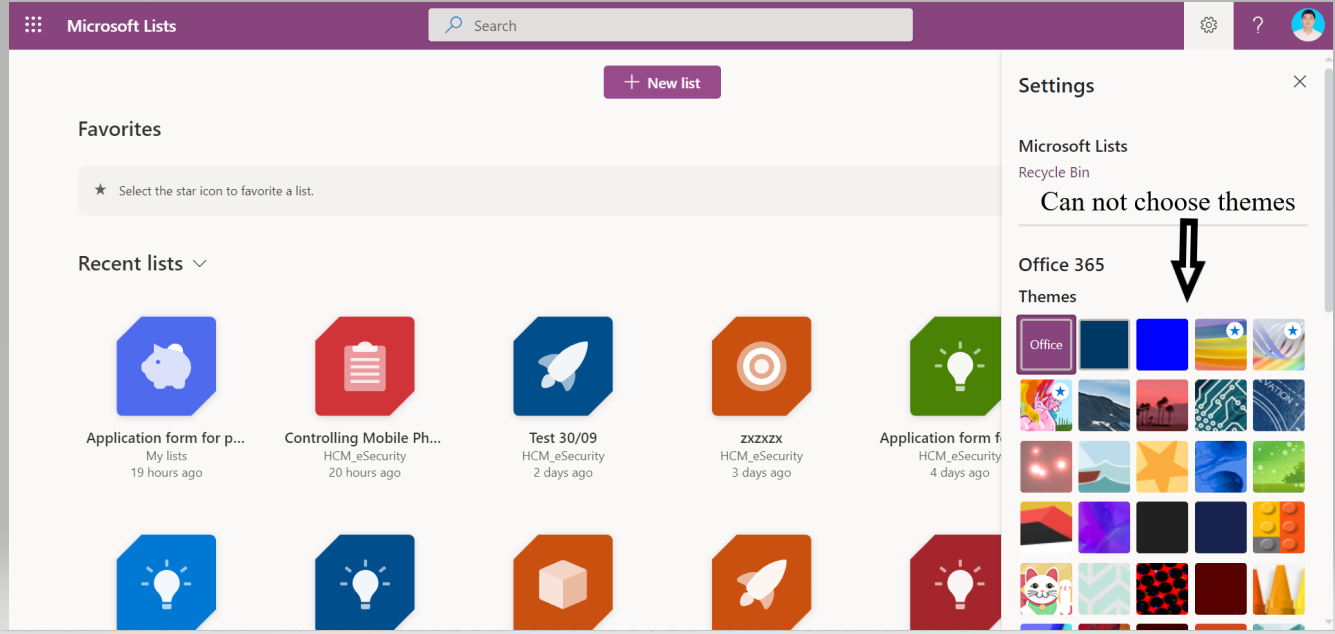Choose the blue underwater theme
Image resolution: width=1335 pixels, height=634 pixels.
click(x=1221, y=466)
